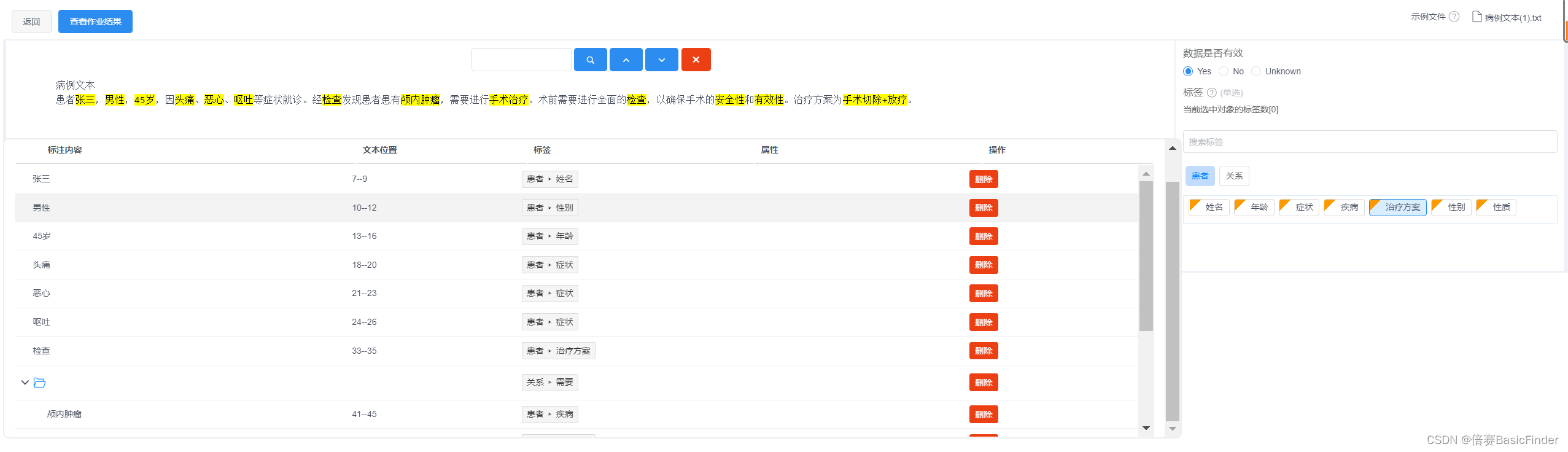1568x452 pixels.
Task: Open the 病例文本(1).txt file name
Action: point(1513,18)
